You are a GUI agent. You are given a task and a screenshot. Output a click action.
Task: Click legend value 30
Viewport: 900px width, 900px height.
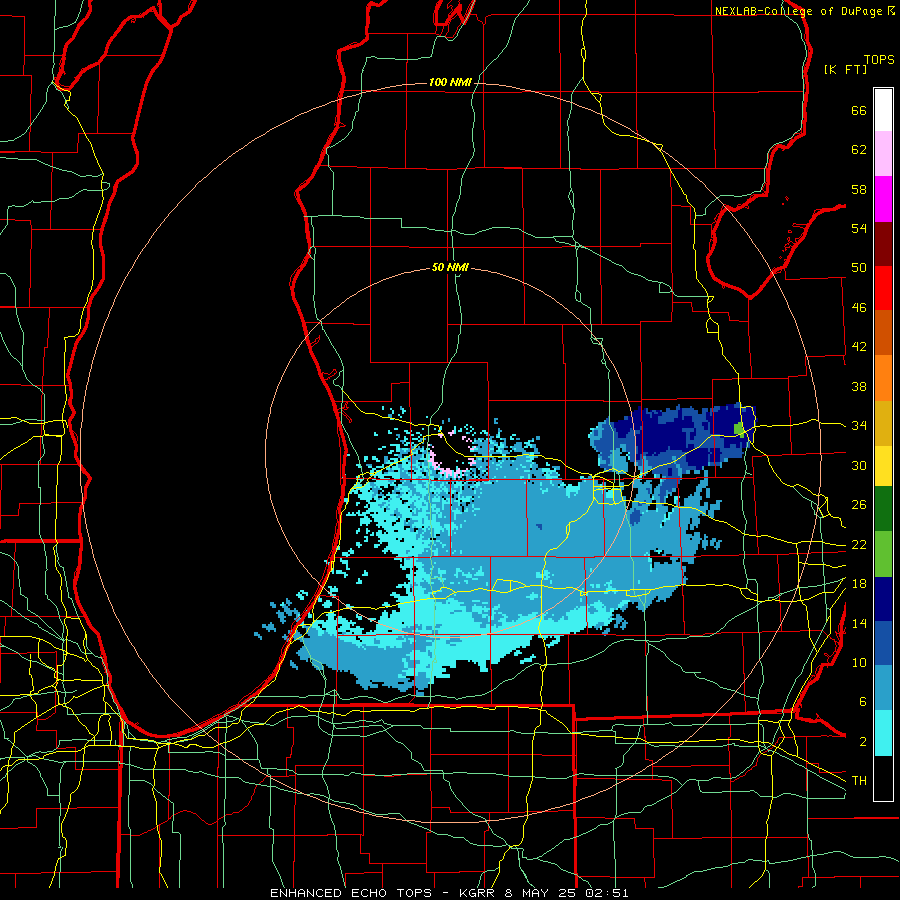(x=859, y=465)
